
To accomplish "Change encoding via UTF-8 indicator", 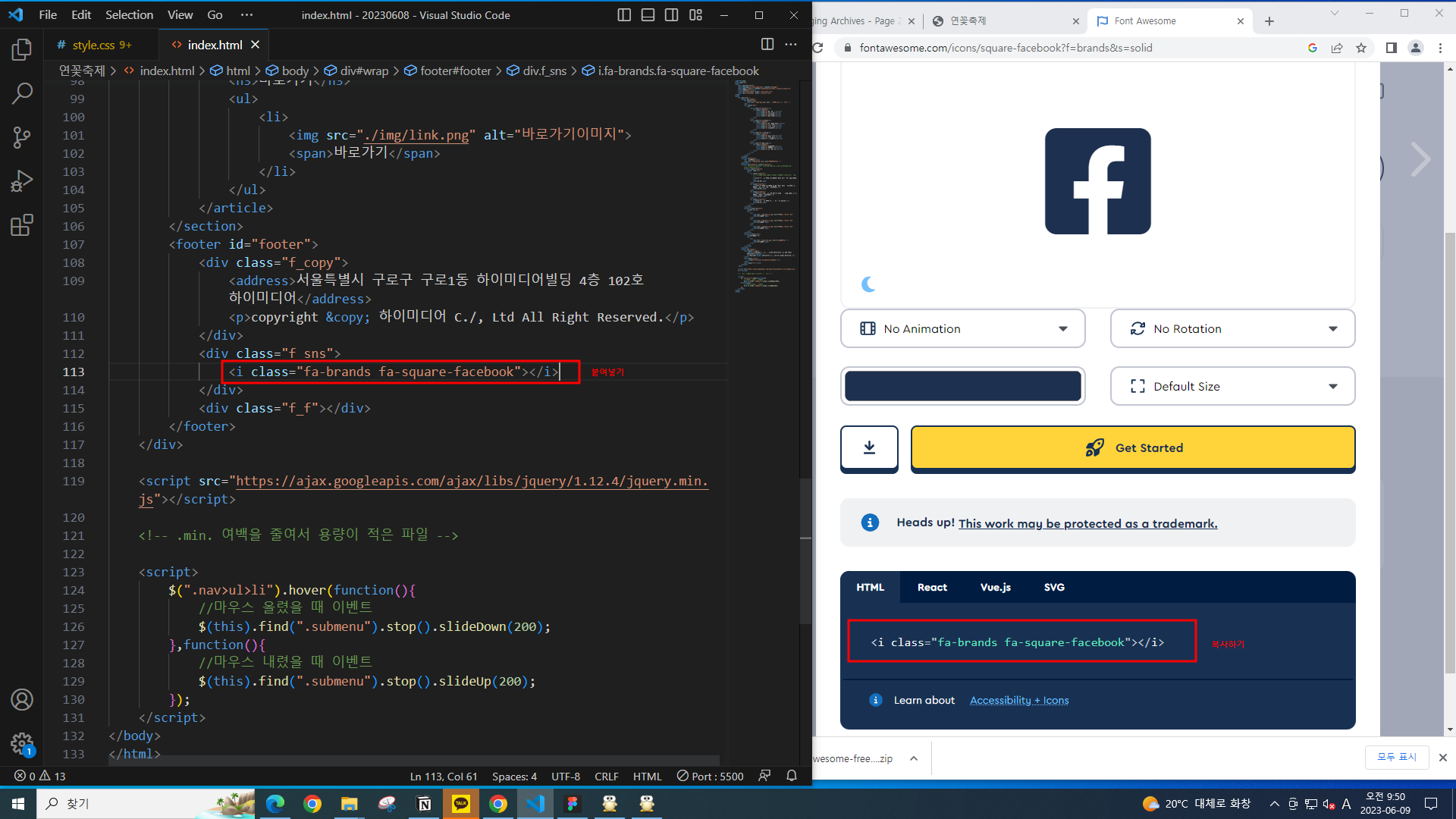I will tap(566, 776).
